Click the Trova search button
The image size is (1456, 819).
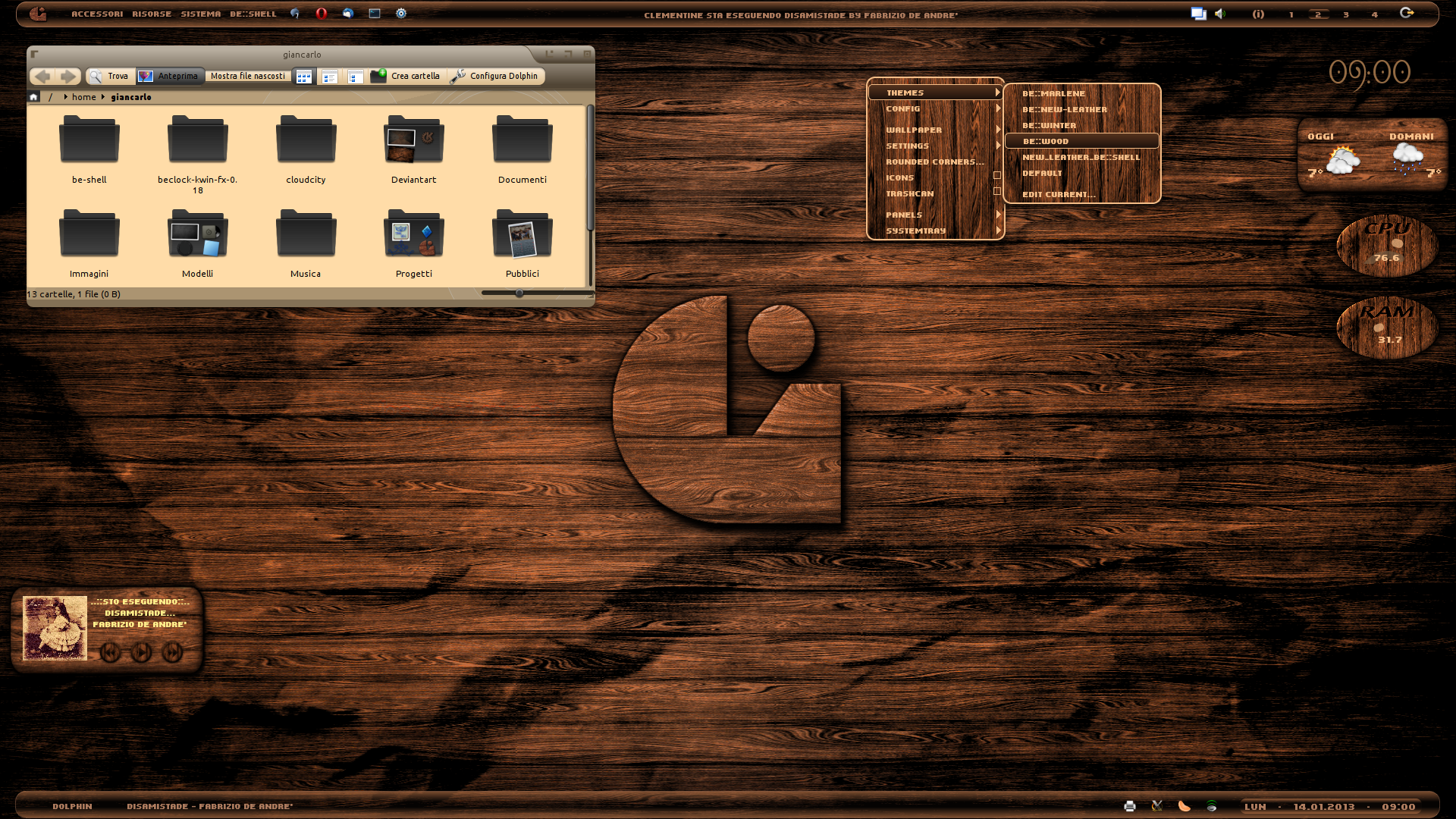[110, 76]
